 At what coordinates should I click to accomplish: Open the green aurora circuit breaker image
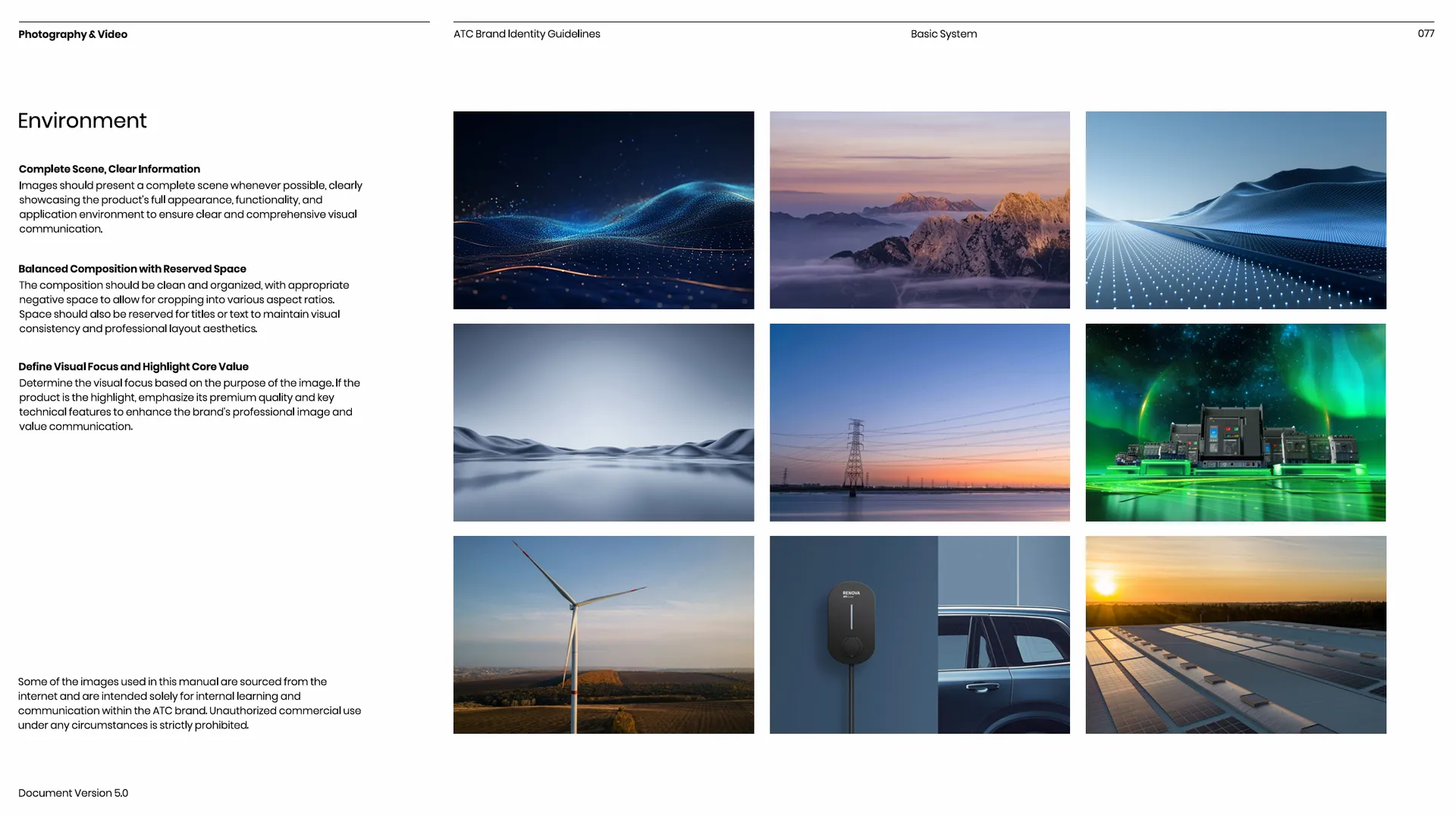point(1235,422)
